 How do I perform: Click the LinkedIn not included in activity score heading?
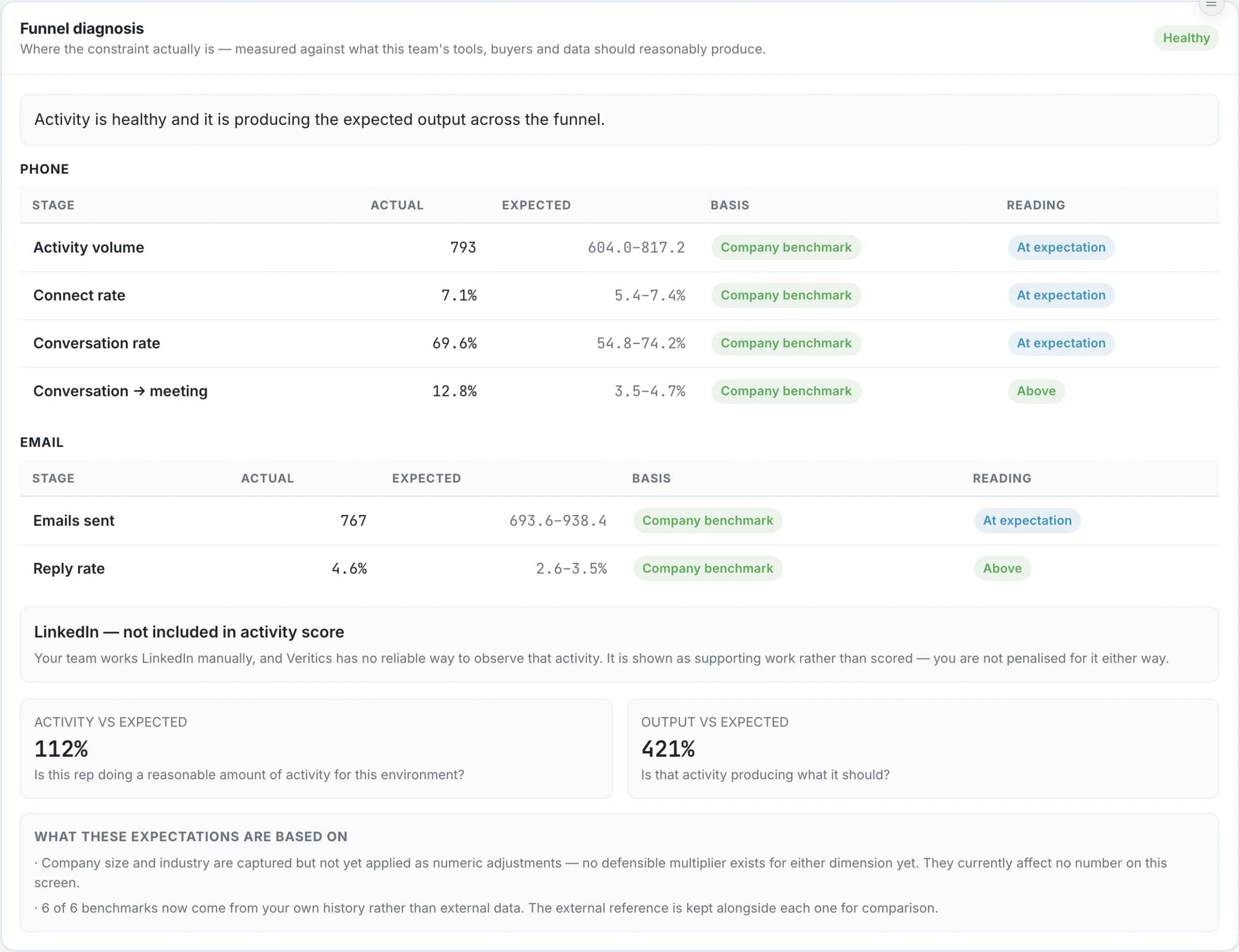(x=189, y=632)
